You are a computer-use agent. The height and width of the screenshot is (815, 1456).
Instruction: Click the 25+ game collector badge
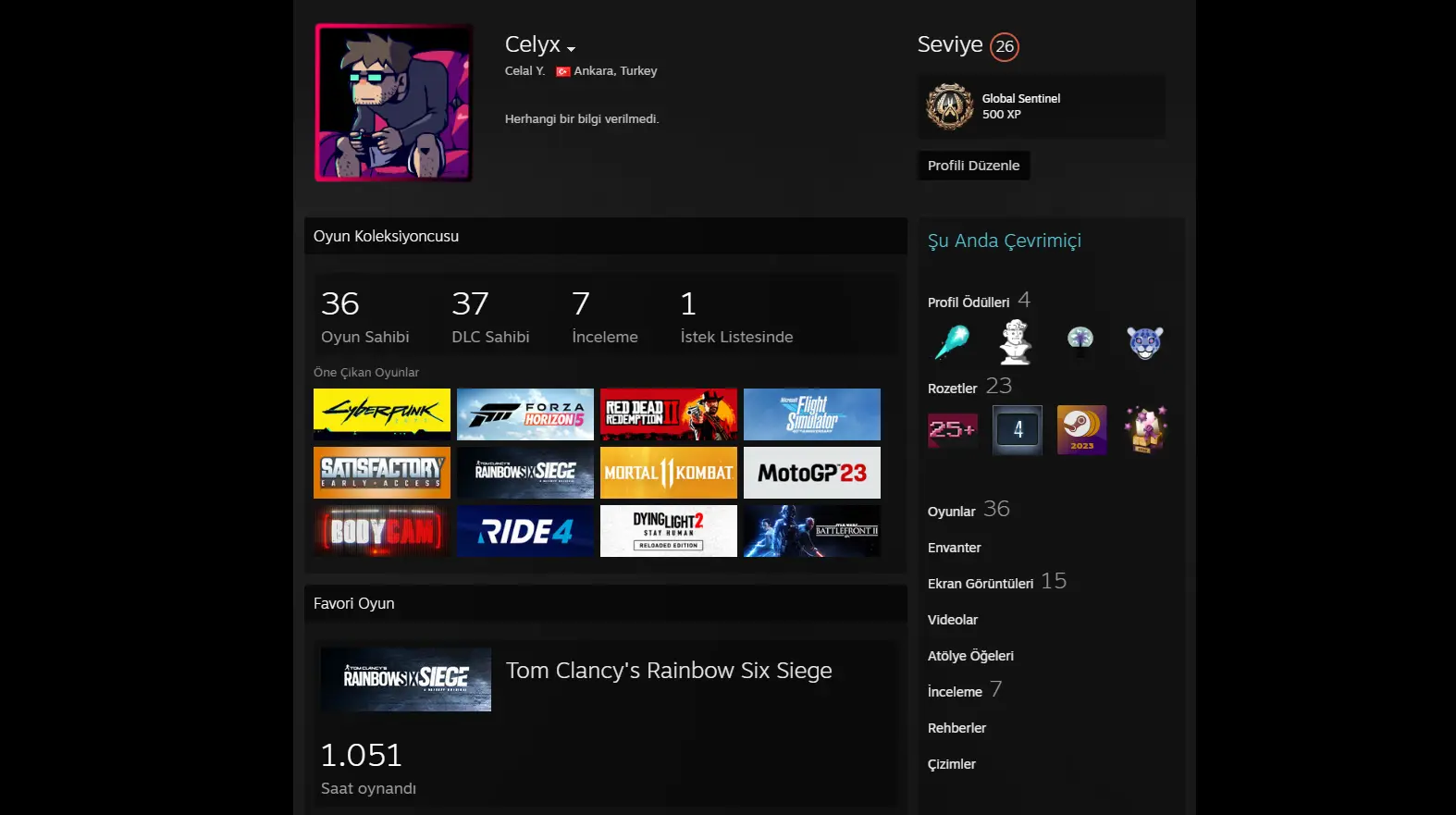953,429
